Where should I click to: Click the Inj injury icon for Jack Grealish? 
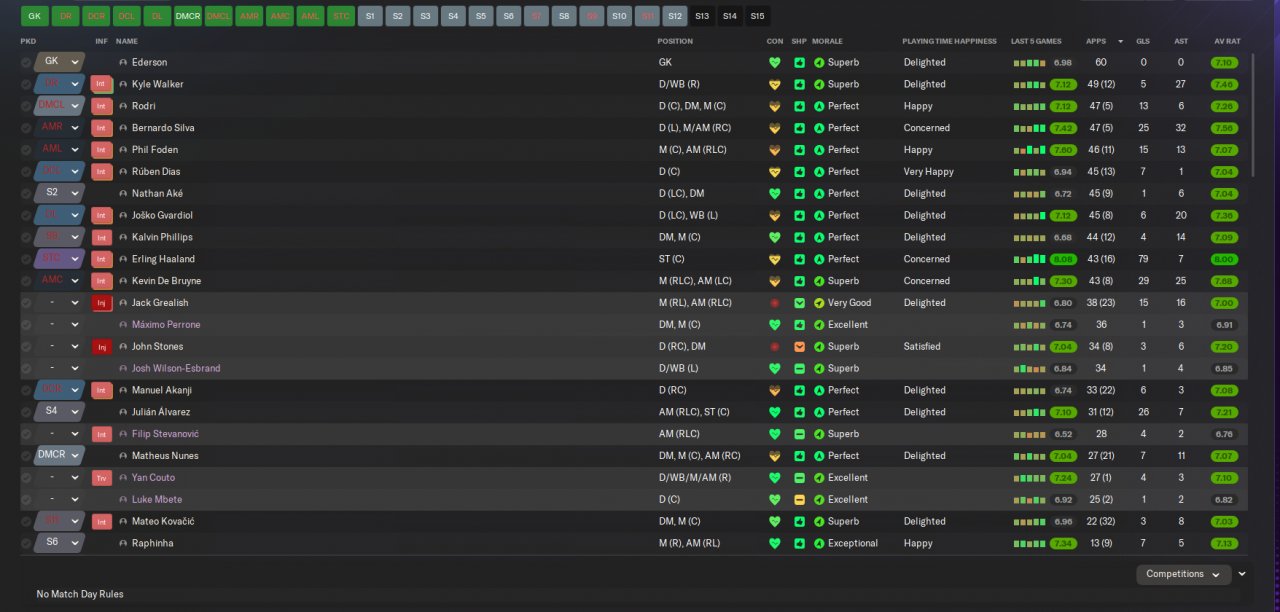(101, 303)
